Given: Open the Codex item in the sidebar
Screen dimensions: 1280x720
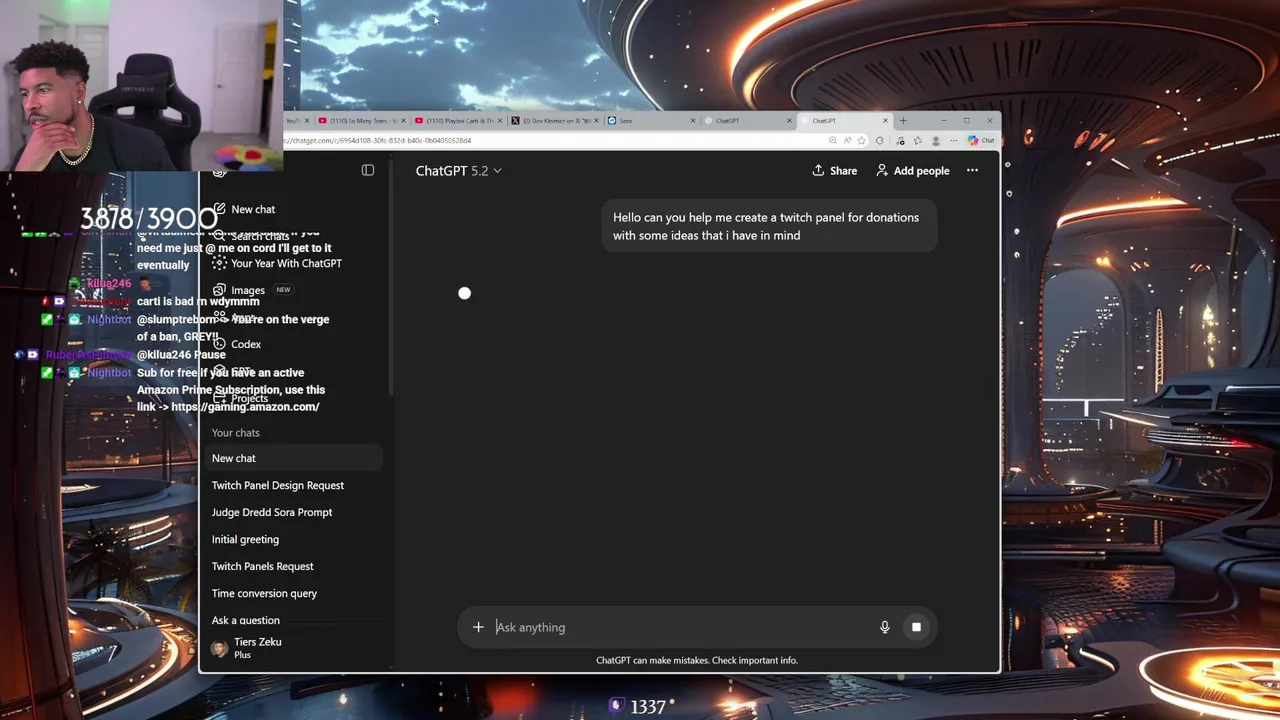Looking at the screenshot, I should point(246,344).
